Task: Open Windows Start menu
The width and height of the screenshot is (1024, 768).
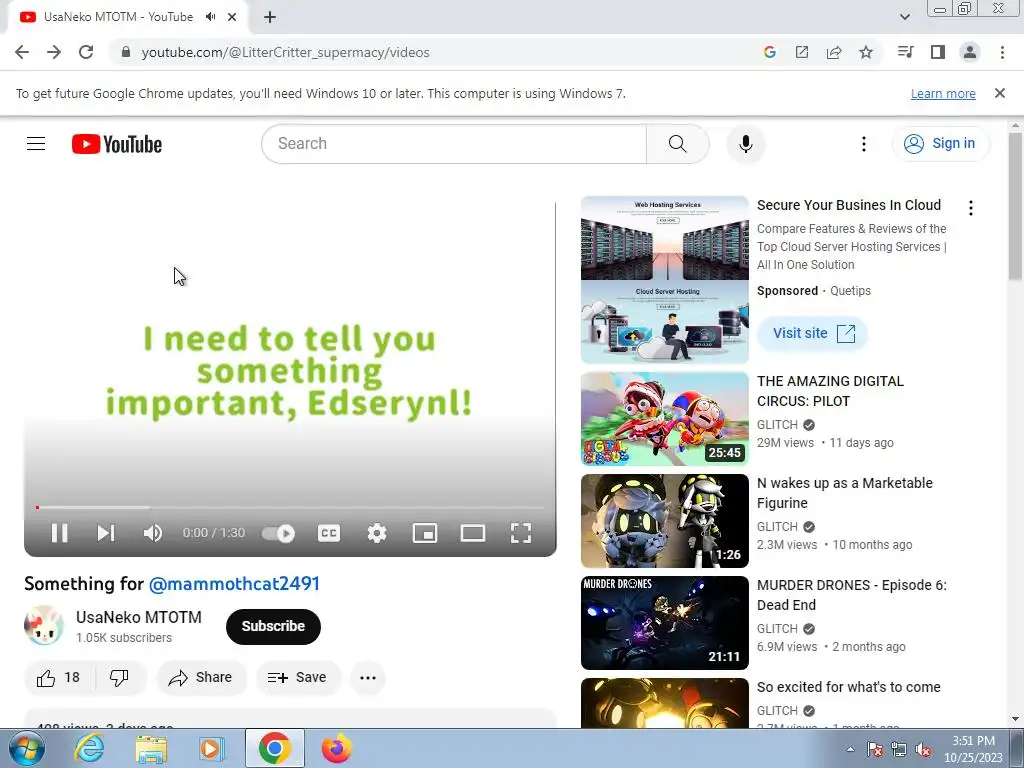Action: 26,748
